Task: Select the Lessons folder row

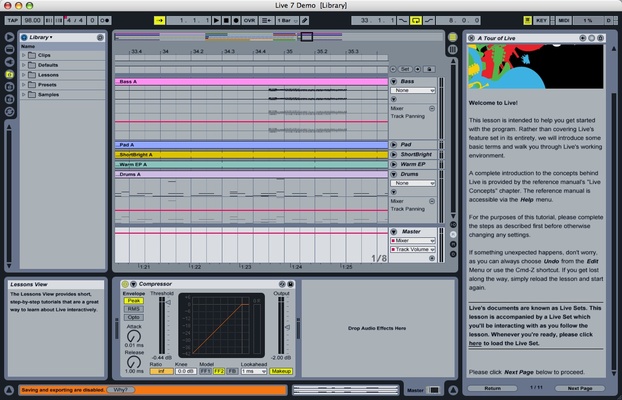Action: (x=63, y=75)
